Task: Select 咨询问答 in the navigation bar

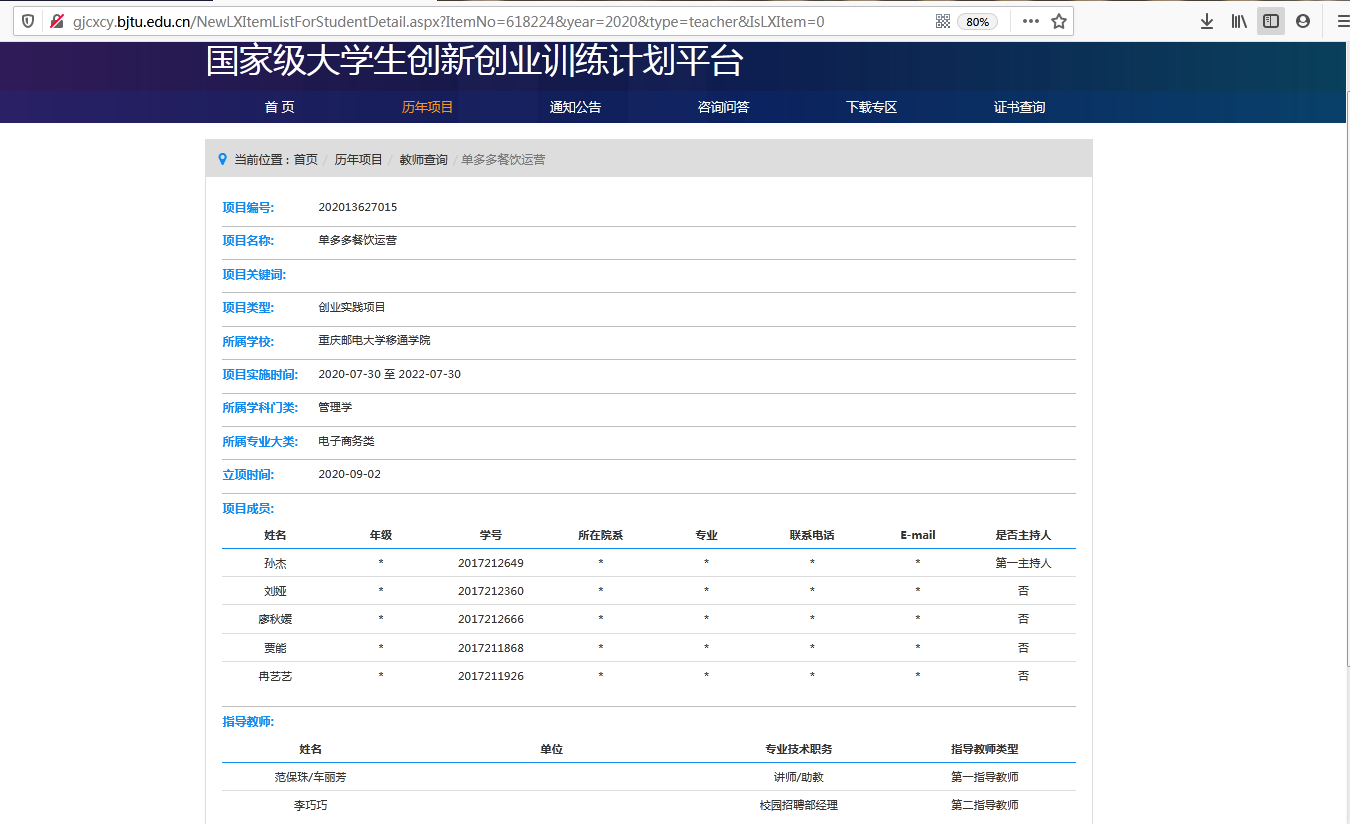Action: (x=723, y=107)
